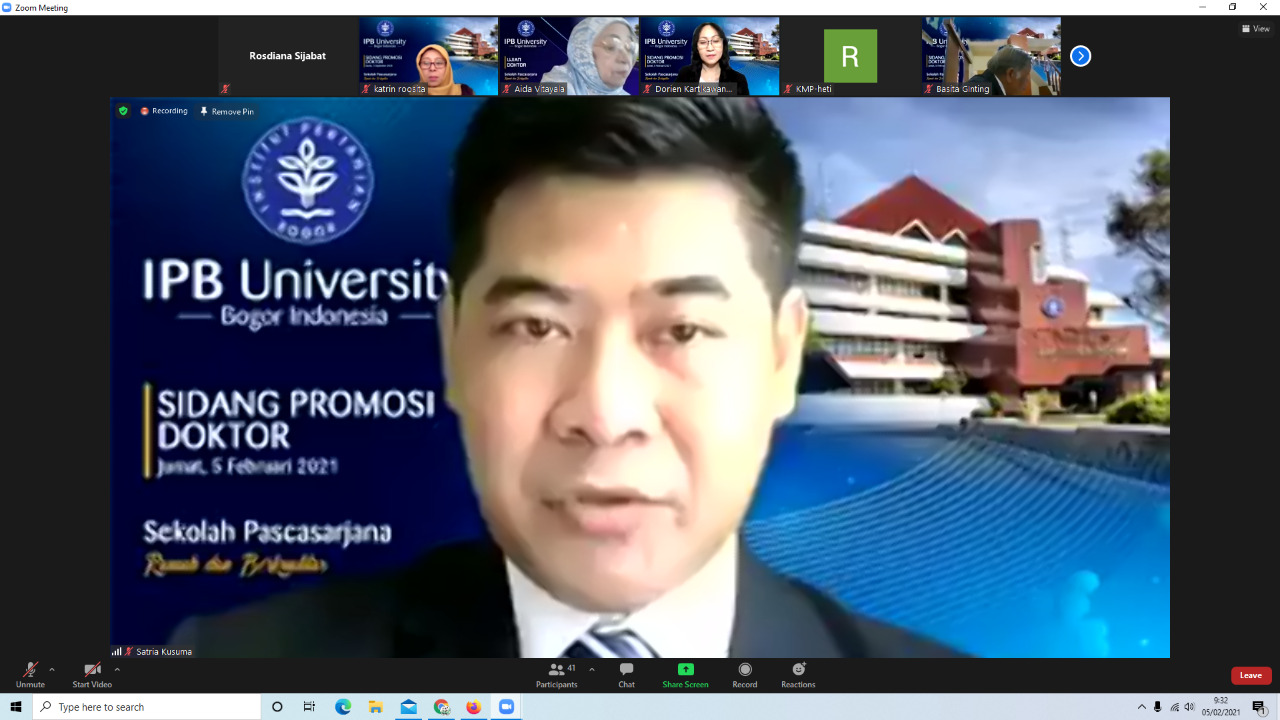Select the katrin roosita video thumbnail
Screen dimensions: 1280x720
point(429,56)
